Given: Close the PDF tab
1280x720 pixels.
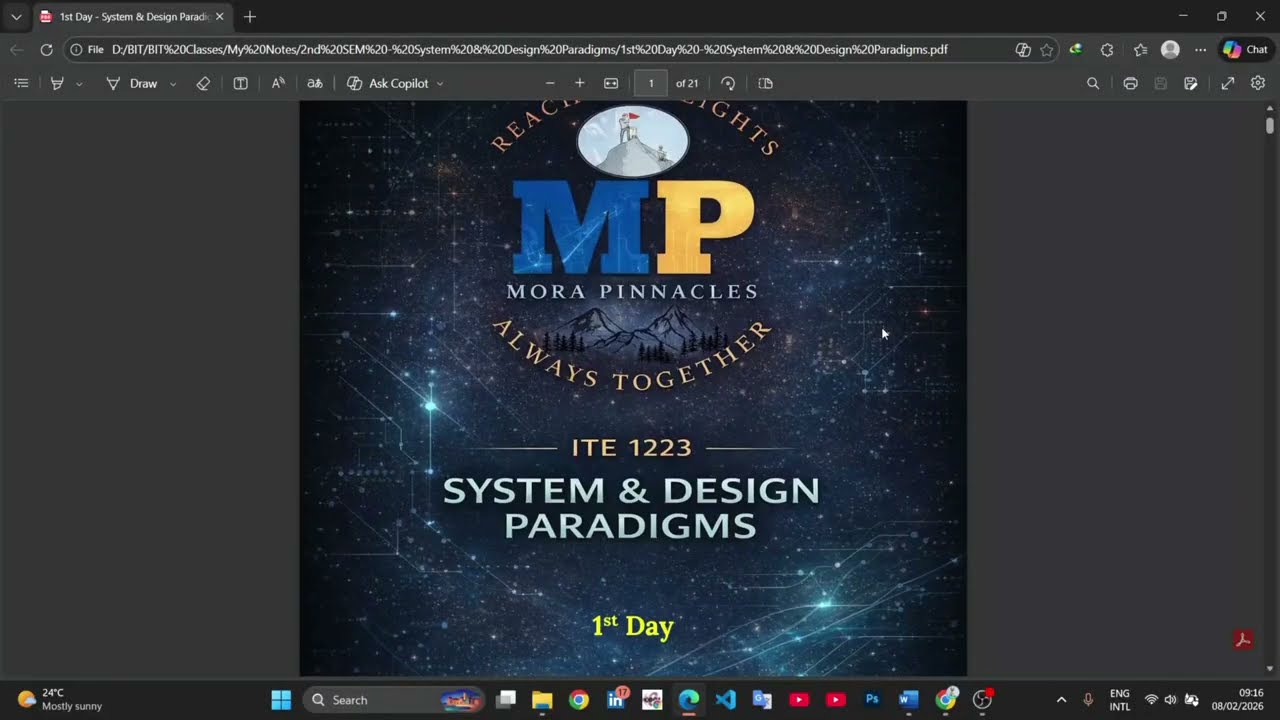Looking at the screenshot, I should [x=220, y=17].
